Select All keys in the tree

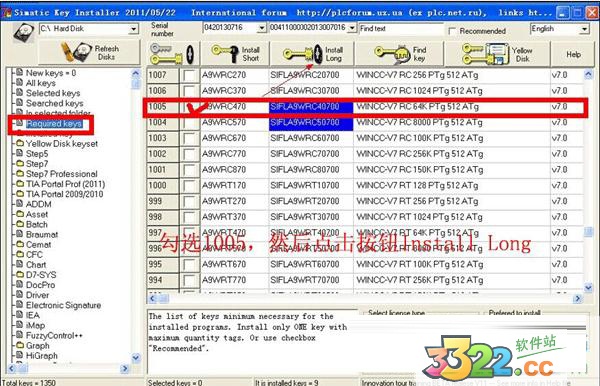41,83
